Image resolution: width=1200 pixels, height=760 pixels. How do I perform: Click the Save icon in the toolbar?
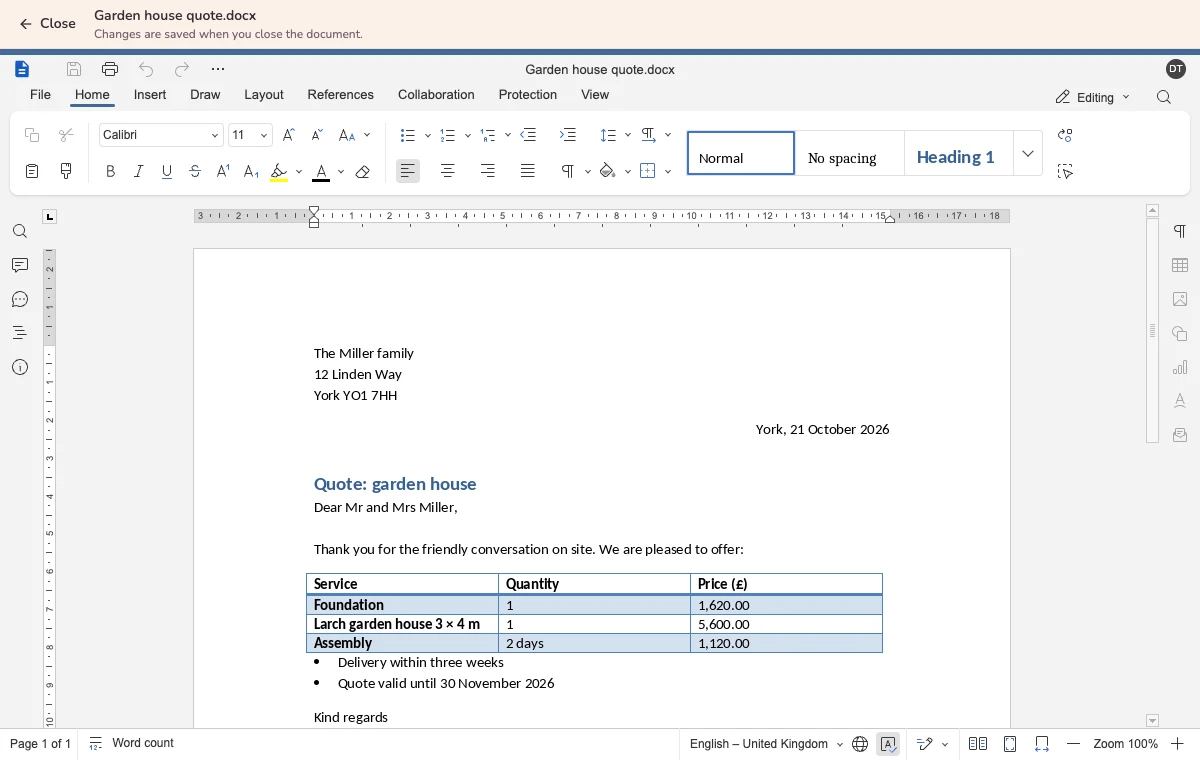click(74, 69)
